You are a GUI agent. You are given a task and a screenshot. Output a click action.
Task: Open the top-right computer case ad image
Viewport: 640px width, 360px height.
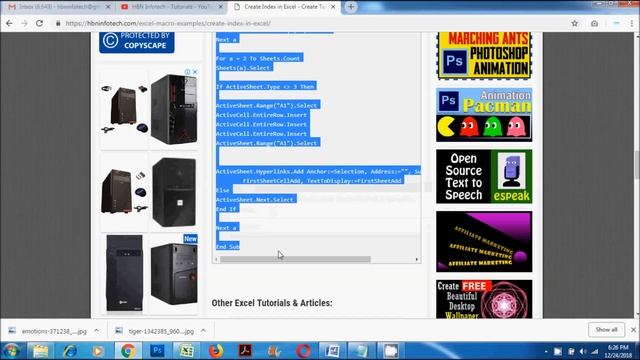[x=174, y=109]
